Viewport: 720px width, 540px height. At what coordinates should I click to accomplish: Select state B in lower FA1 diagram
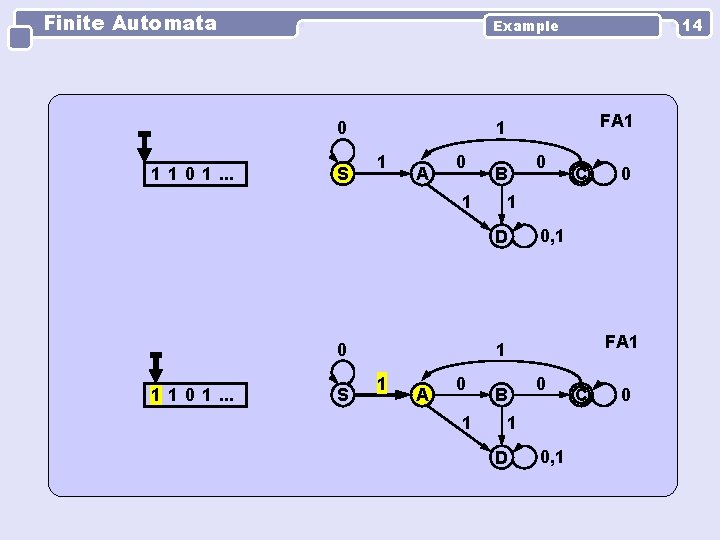pos(501,395)
